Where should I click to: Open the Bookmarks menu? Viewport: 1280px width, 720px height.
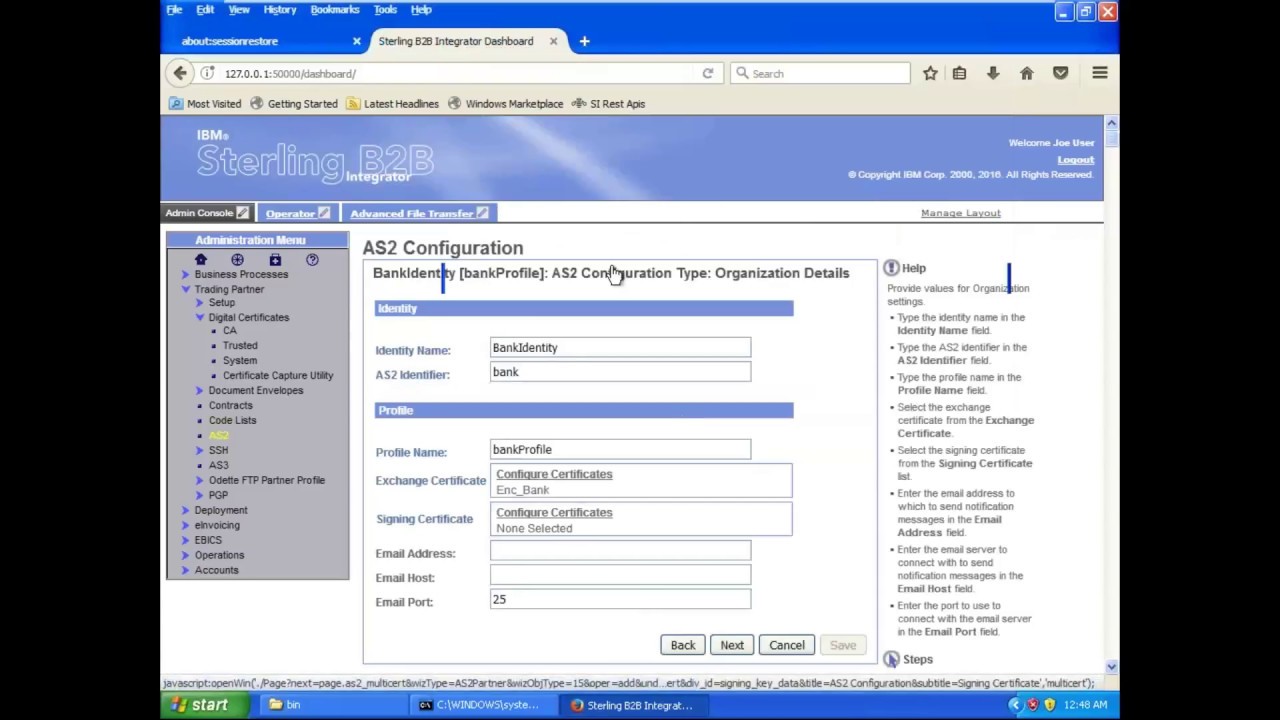[x=335, y=9]
